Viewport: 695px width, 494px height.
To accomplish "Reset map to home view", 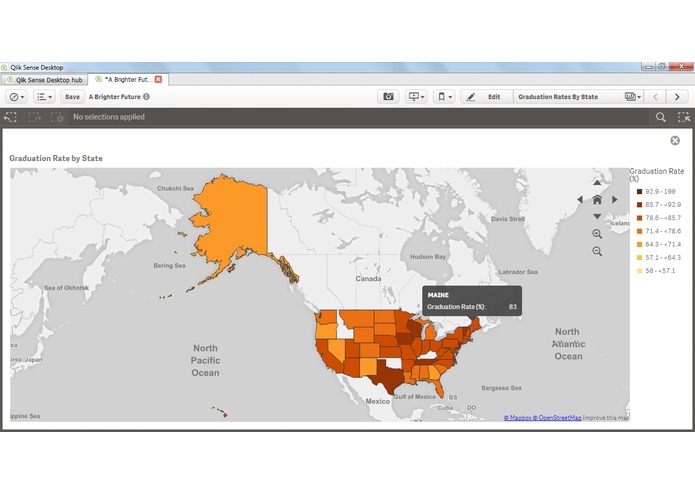I will click(x=597, y=199).
